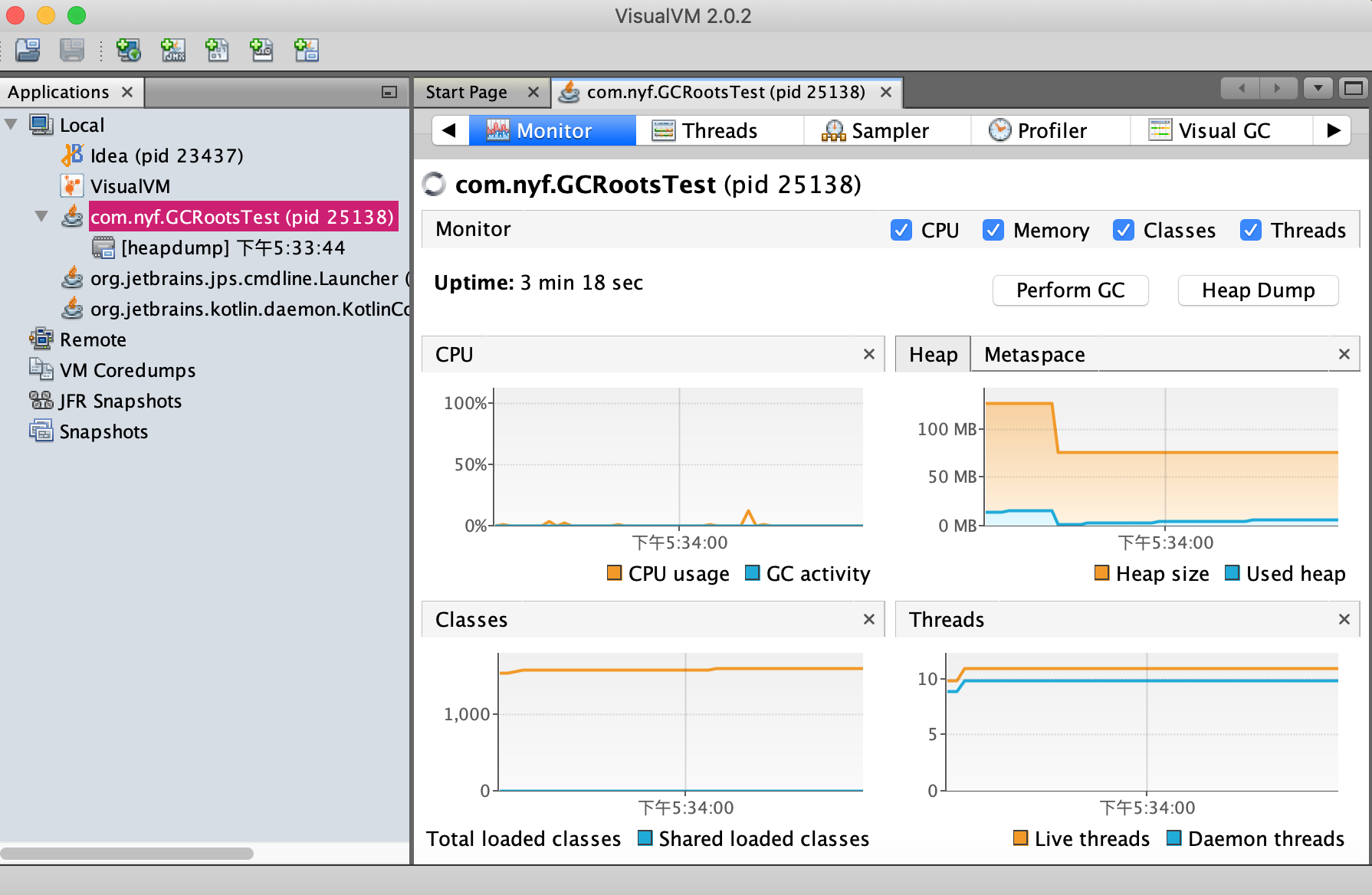Click the kotlin.daemon Java process icon
This screenshot has height=895, width=1372.
coord(72,308)
